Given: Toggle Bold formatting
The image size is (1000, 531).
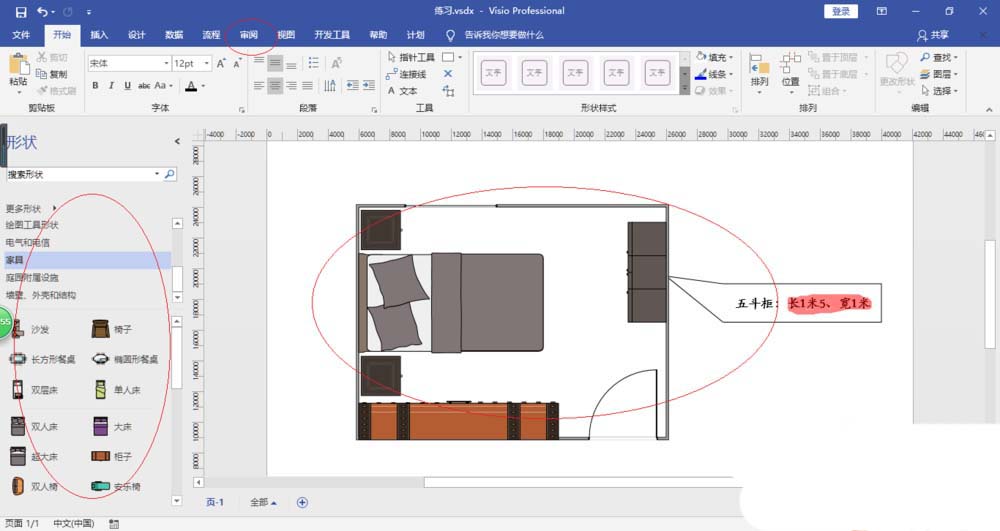Looking at the screenshot, I should click(x=95, y=85).
